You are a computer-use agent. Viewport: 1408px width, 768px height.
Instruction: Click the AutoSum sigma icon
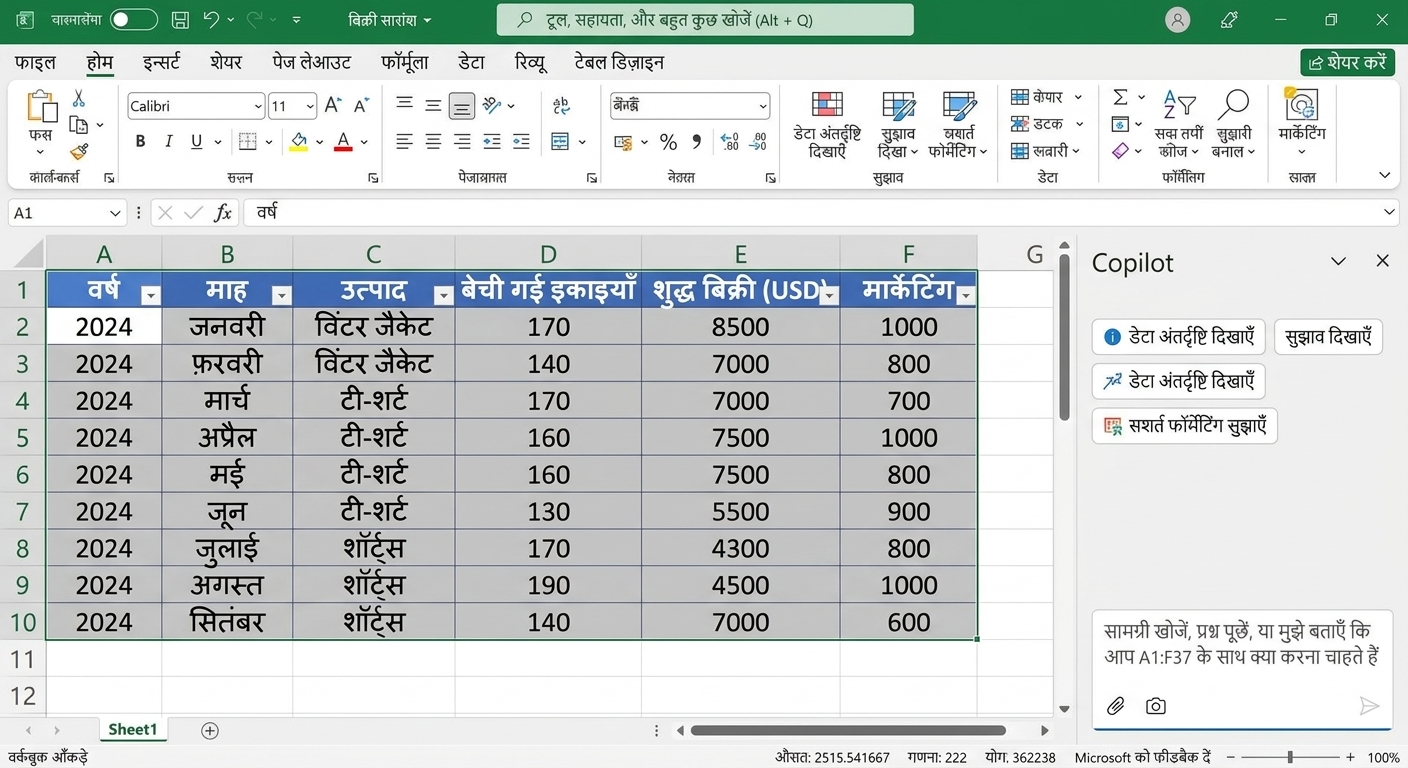[1121, 97]
